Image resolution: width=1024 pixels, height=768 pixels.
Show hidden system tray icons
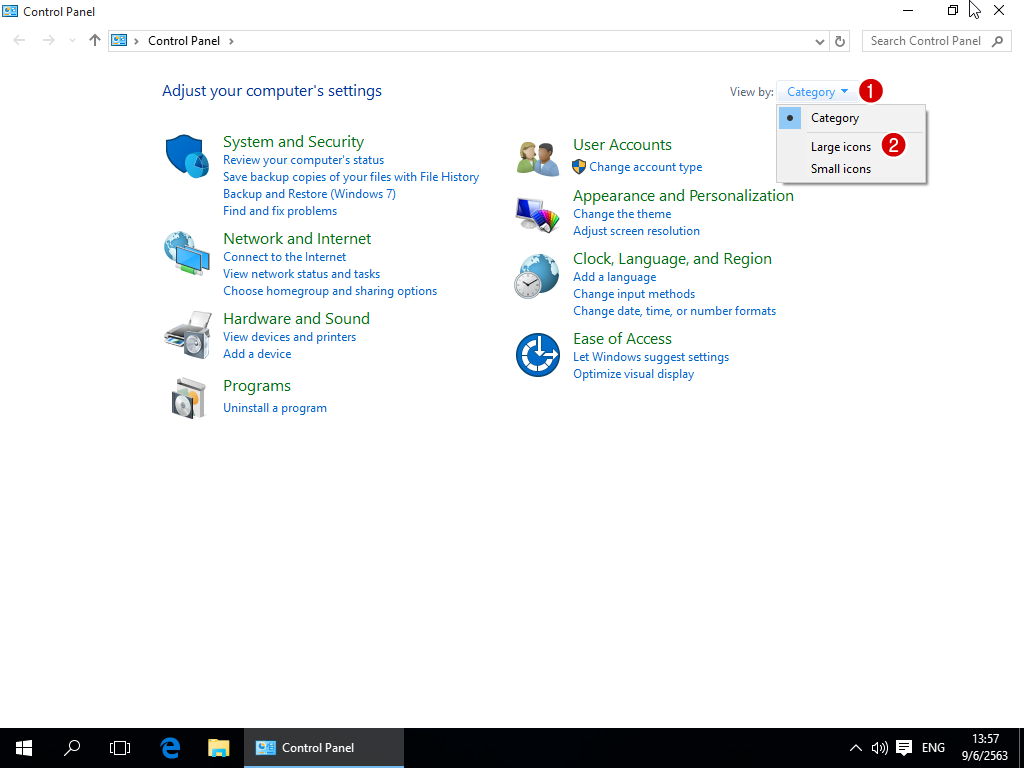(x=855, y=747)
